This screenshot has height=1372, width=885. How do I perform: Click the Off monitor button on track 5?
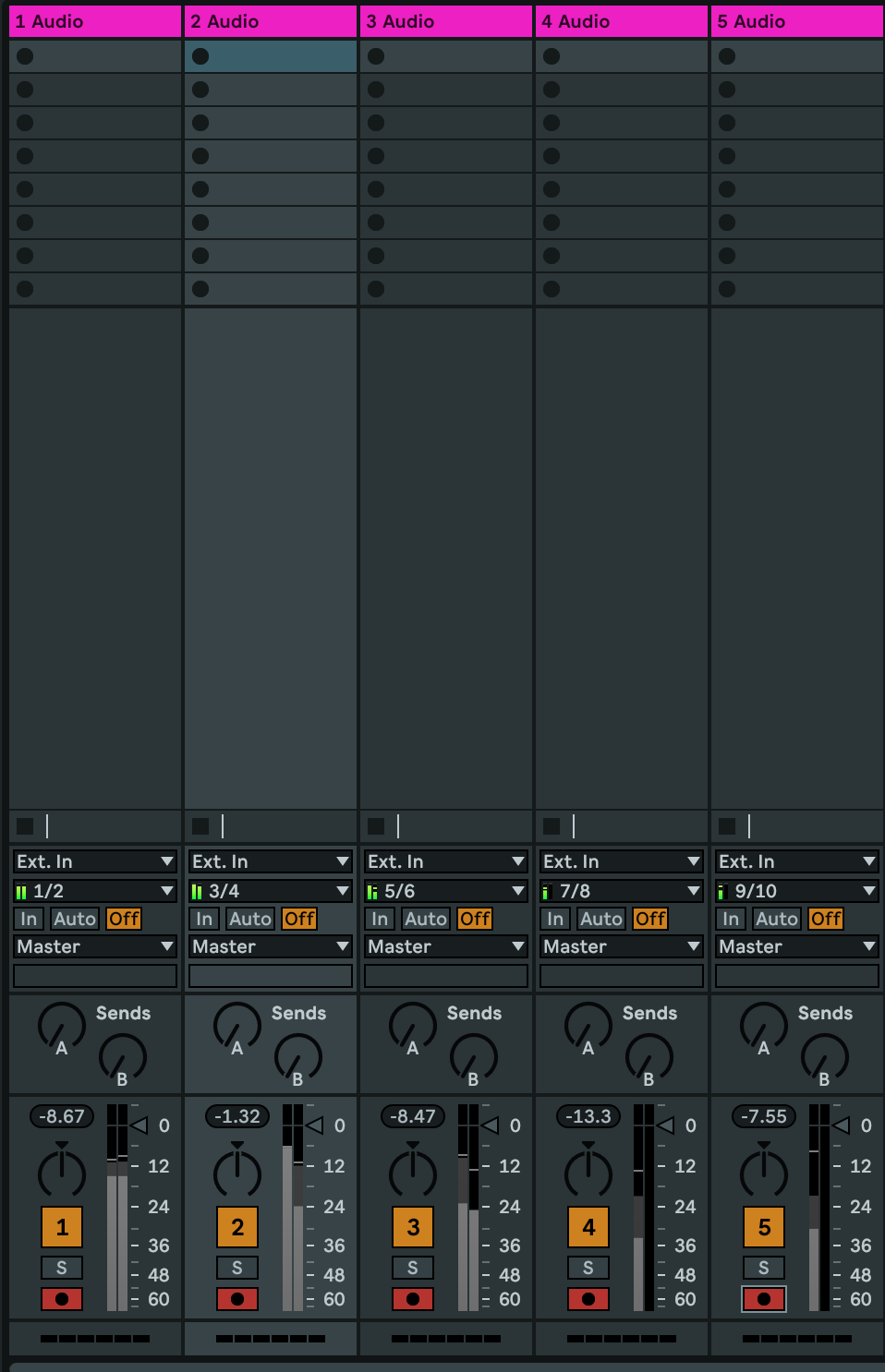[x=825, y=919]
